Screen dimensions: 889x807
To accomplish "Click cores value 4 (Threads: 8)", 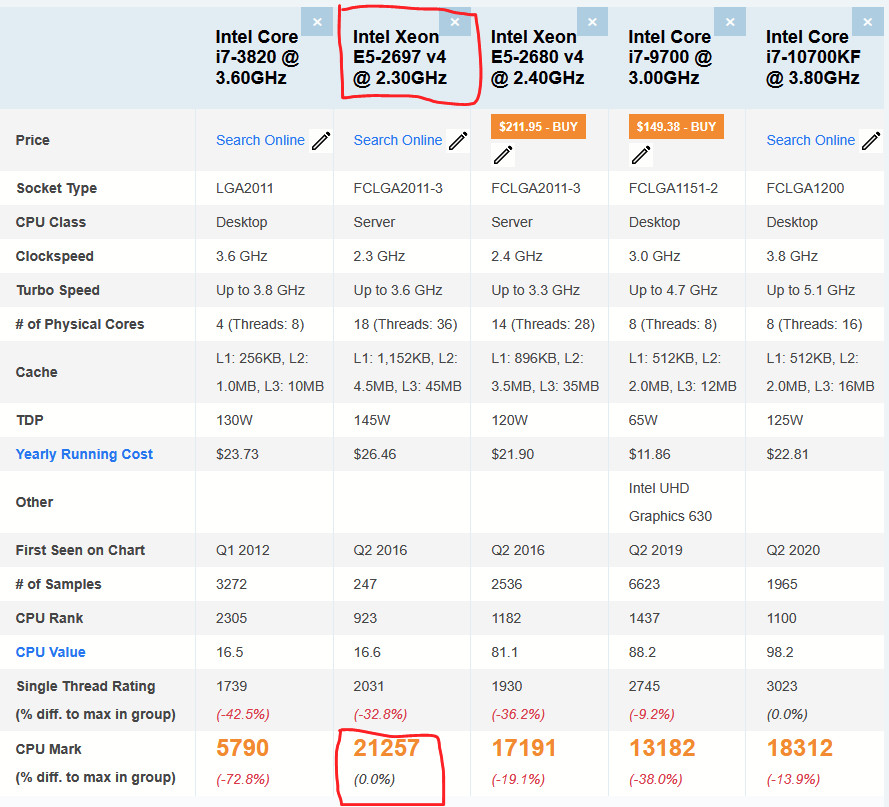I will 260,324.
